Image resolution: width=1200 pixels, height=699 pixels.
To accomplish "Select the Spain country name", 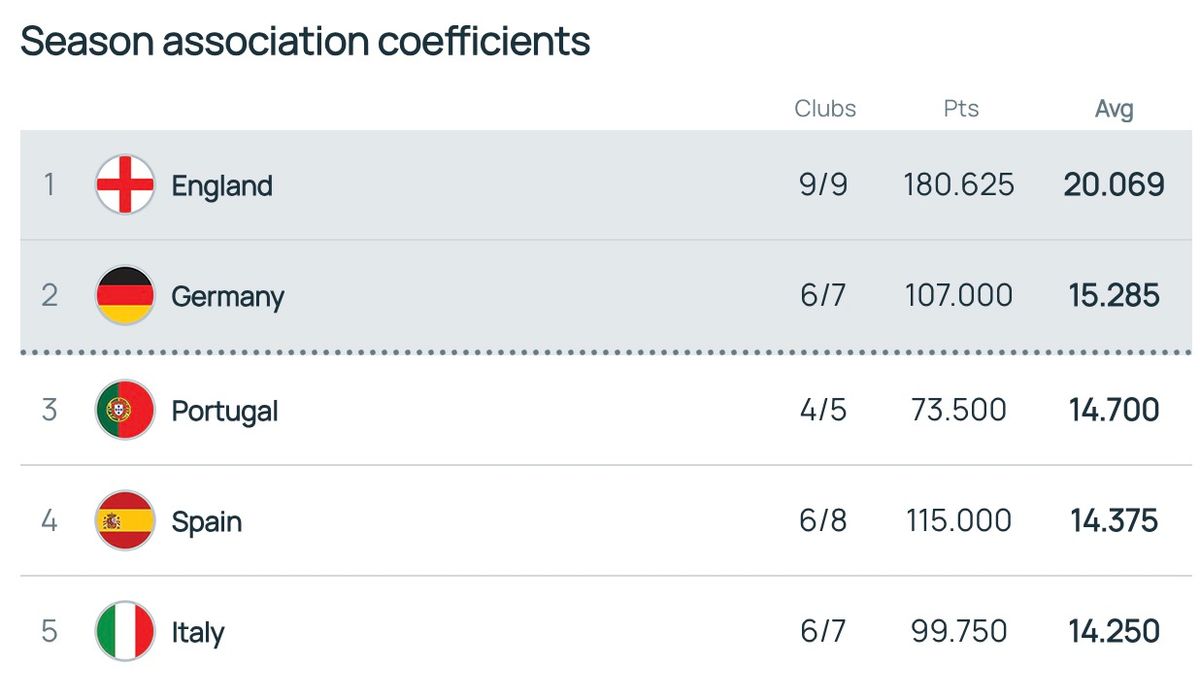I will [207, 522].
